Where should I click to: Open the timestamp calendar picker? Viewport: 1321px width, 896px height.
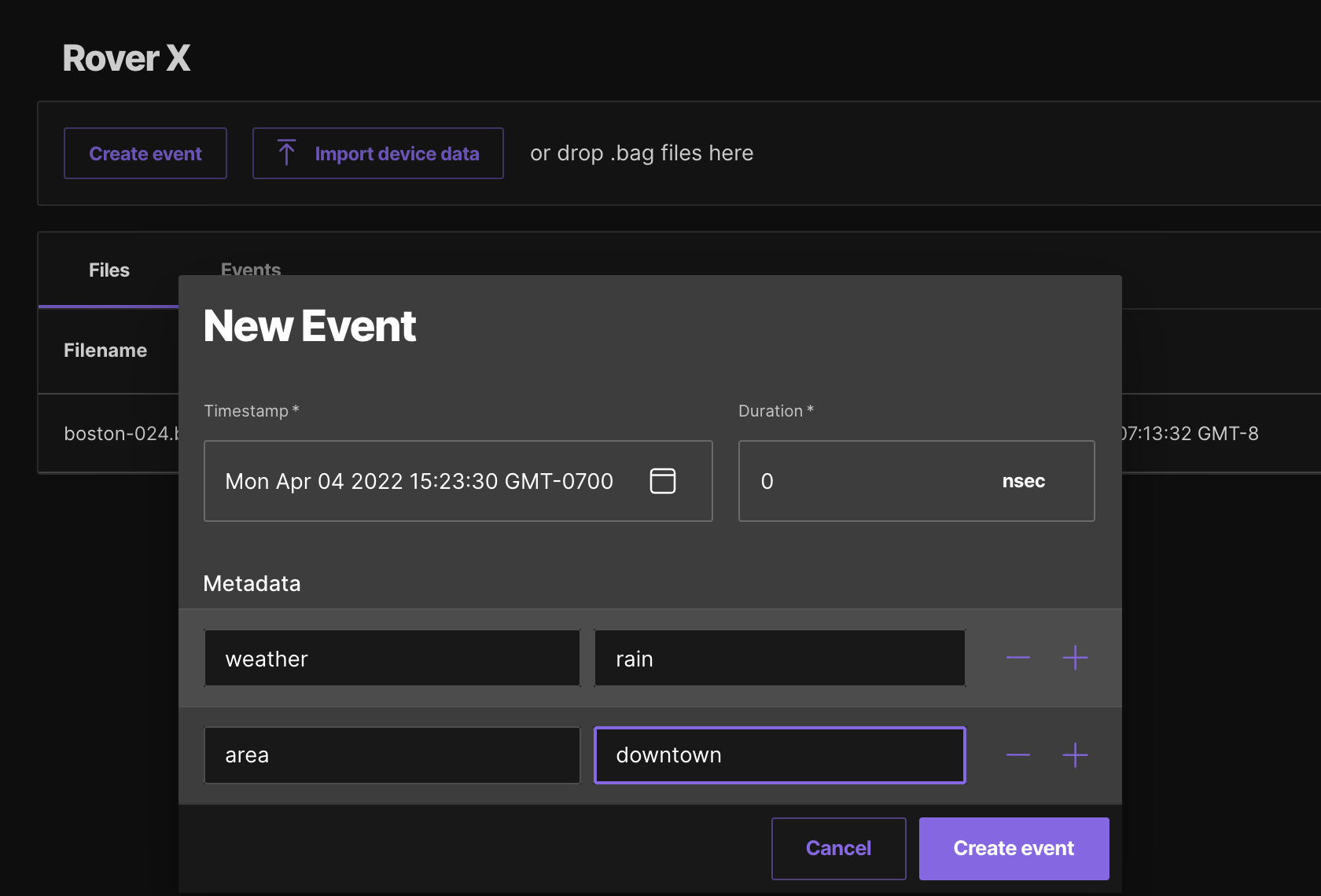[663, 480]
